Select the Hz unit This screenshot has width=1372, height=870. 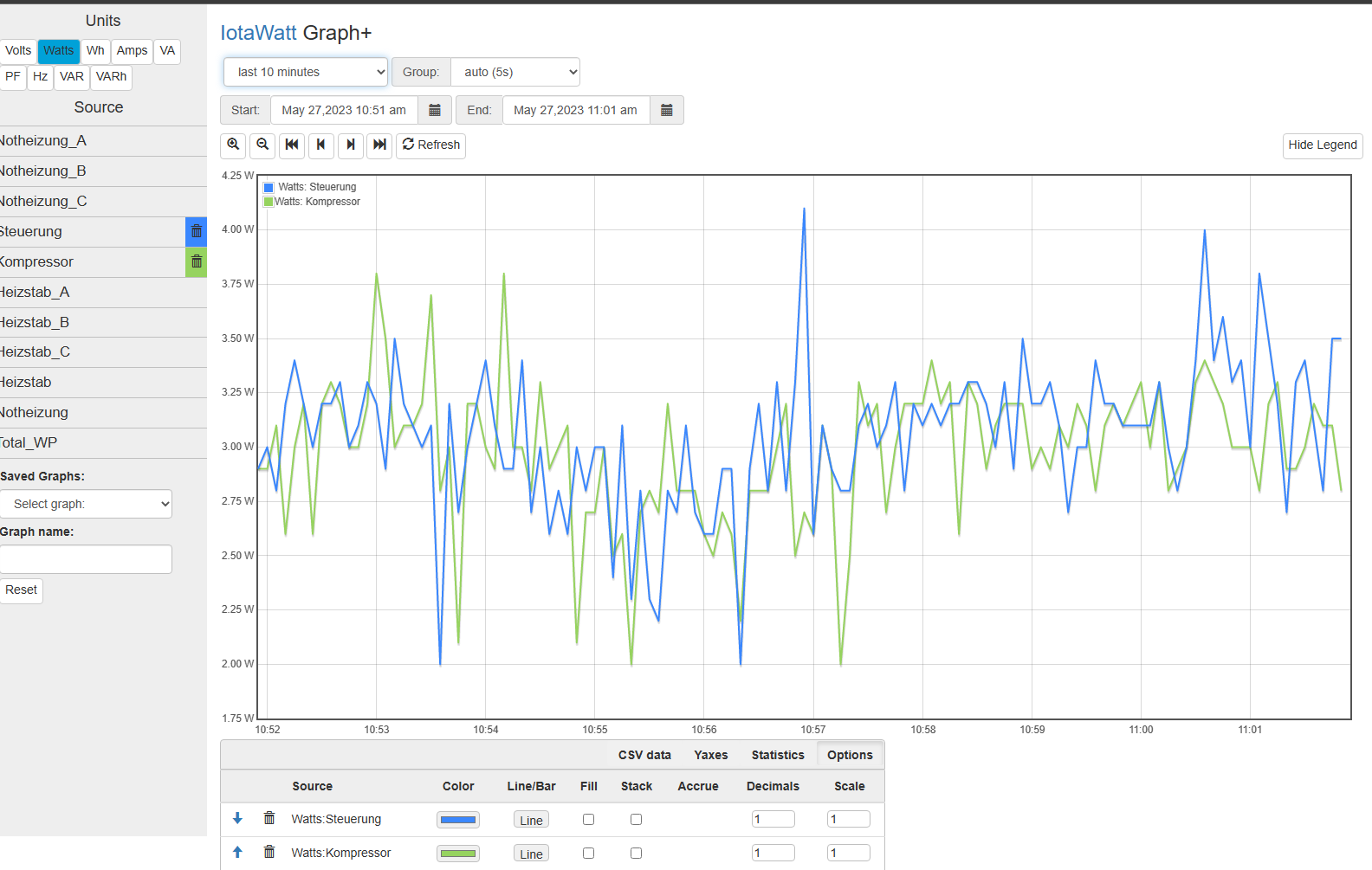click(x=40, y=77)
